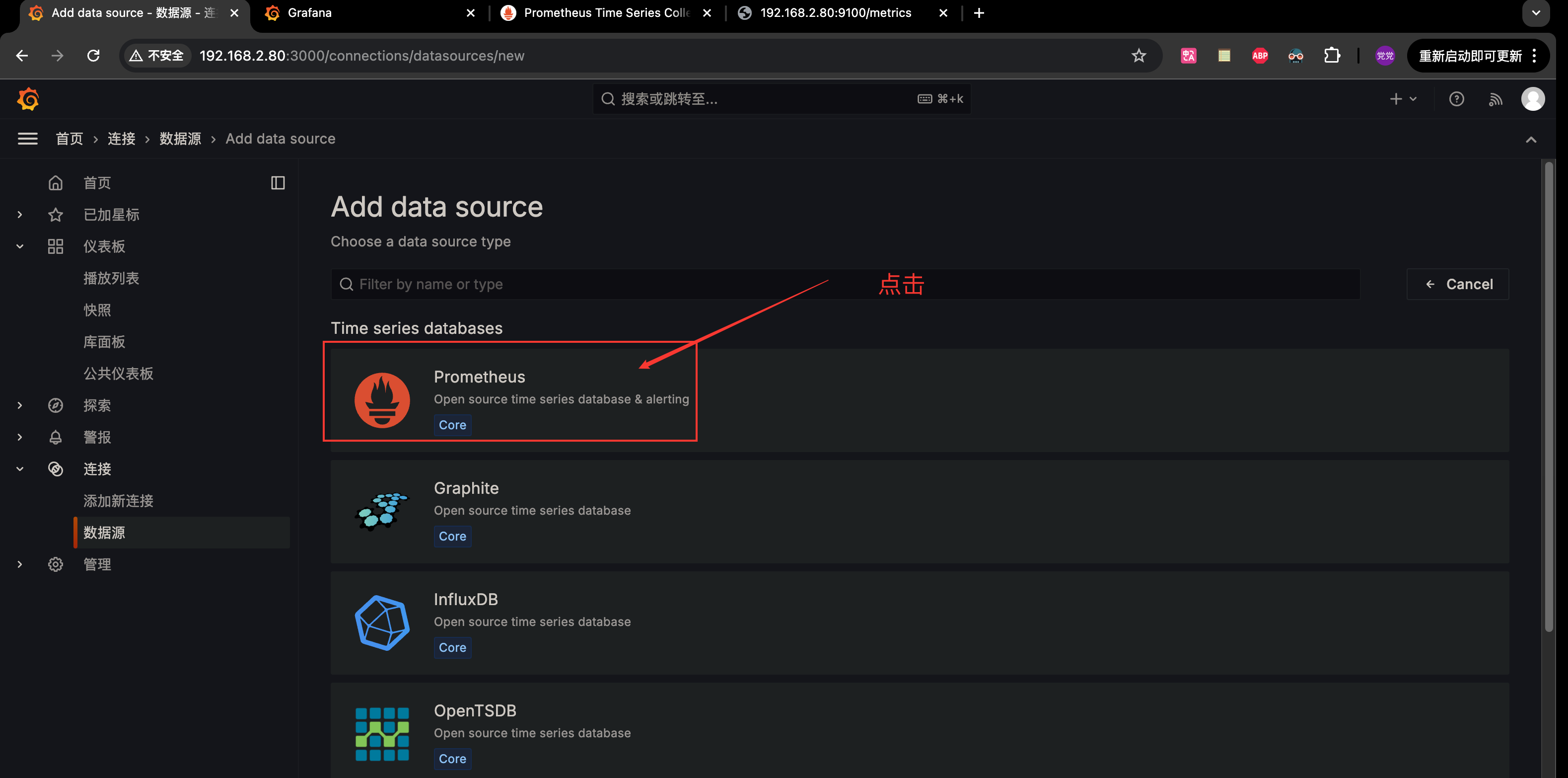The image size is (1568, 778).
Task: Undock the sidebar menu panel icon
Action: coord(278,183)
